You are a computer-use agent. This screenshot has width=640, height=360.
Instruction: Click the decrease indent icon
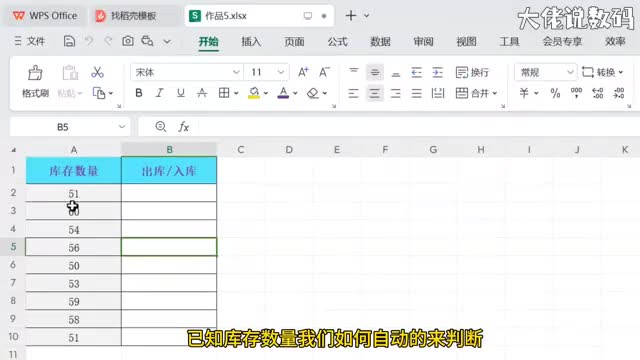tap(416, 73)
